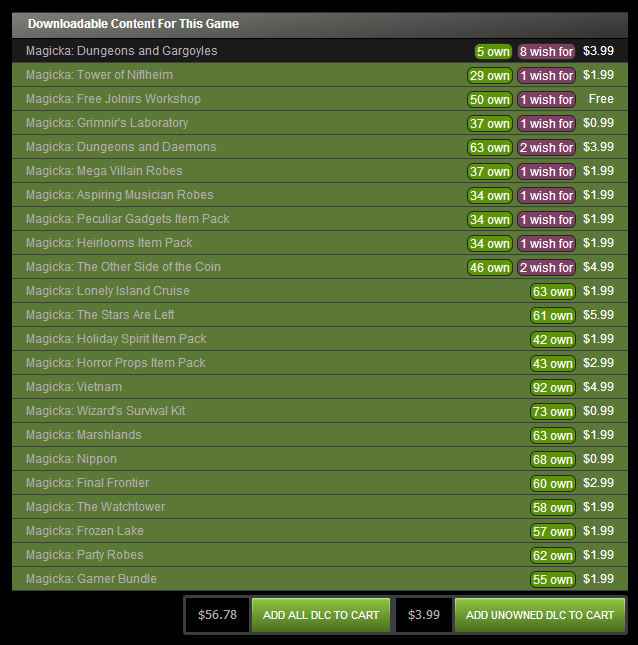
Task: Click wish for badge on Grimnir's Laboratory row
Action: [x=546, y=124]
